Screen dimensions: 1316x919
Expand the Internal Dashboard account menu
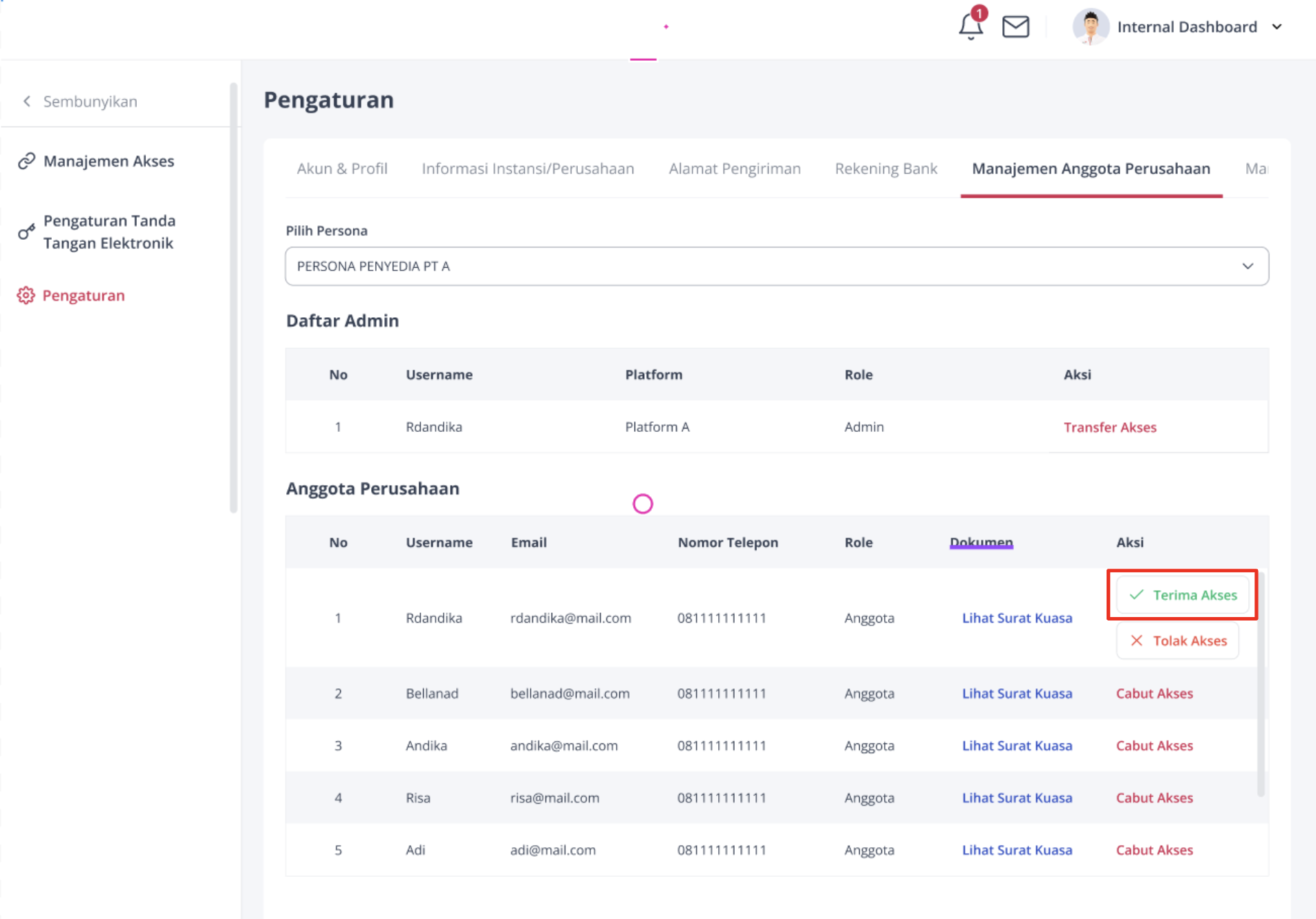1277,27
